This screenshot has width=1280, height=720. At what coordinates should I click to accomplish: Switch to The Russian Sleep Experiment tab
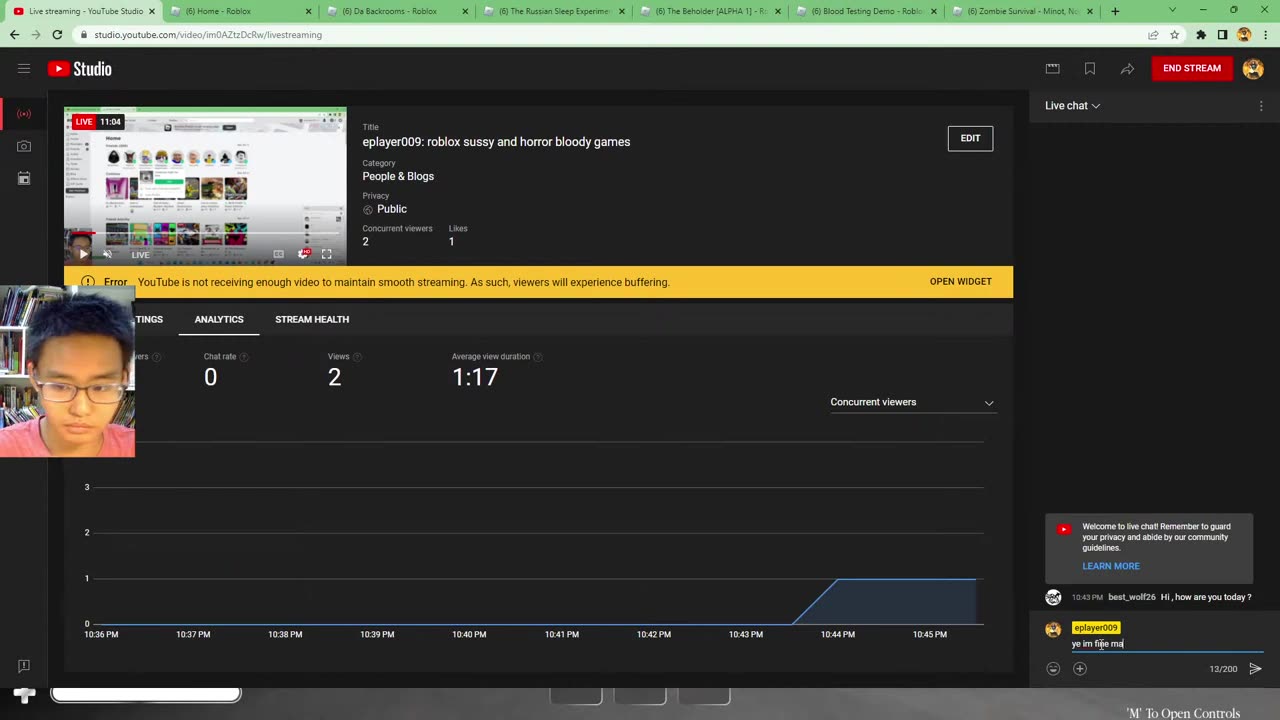[x=553, y=11]
